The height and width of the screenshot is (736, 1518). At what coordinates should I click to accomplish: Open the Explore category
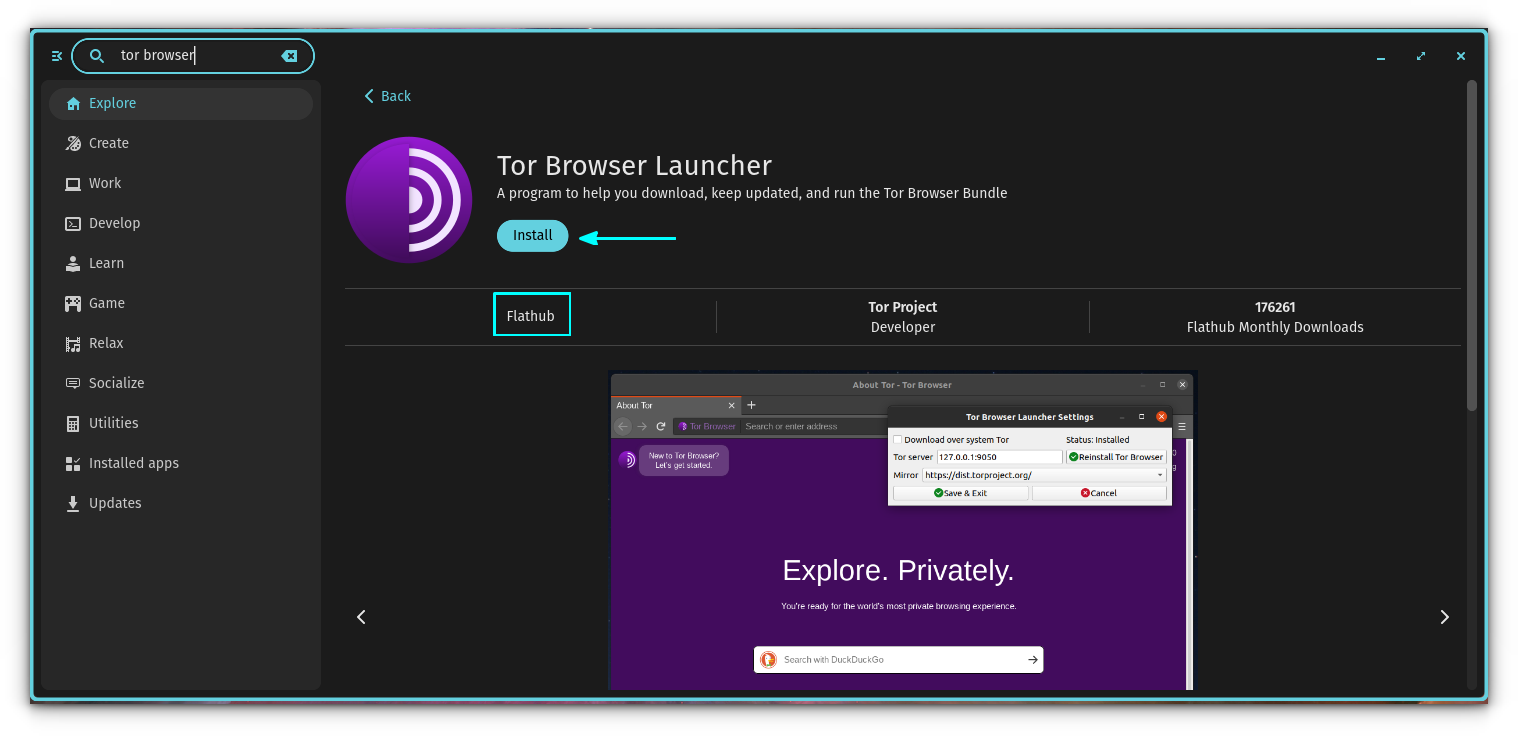click(x=181, y=103)
